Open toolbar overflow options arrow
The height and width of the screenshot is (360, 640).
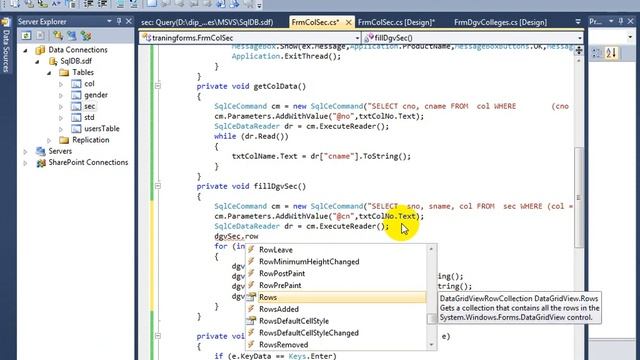[260, 5]
